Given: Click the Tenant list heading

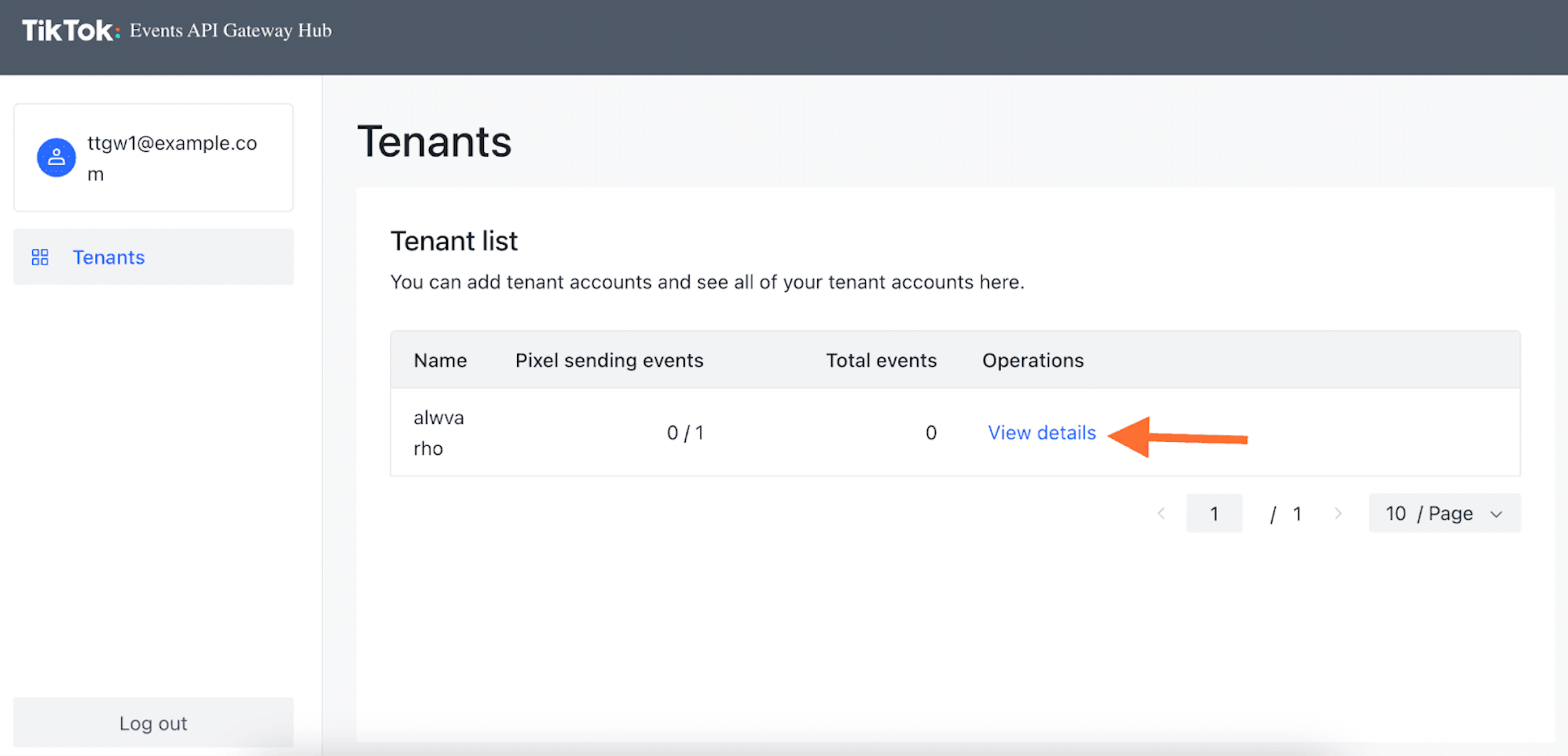Looking at the screenshot, I should click(454, 241).
